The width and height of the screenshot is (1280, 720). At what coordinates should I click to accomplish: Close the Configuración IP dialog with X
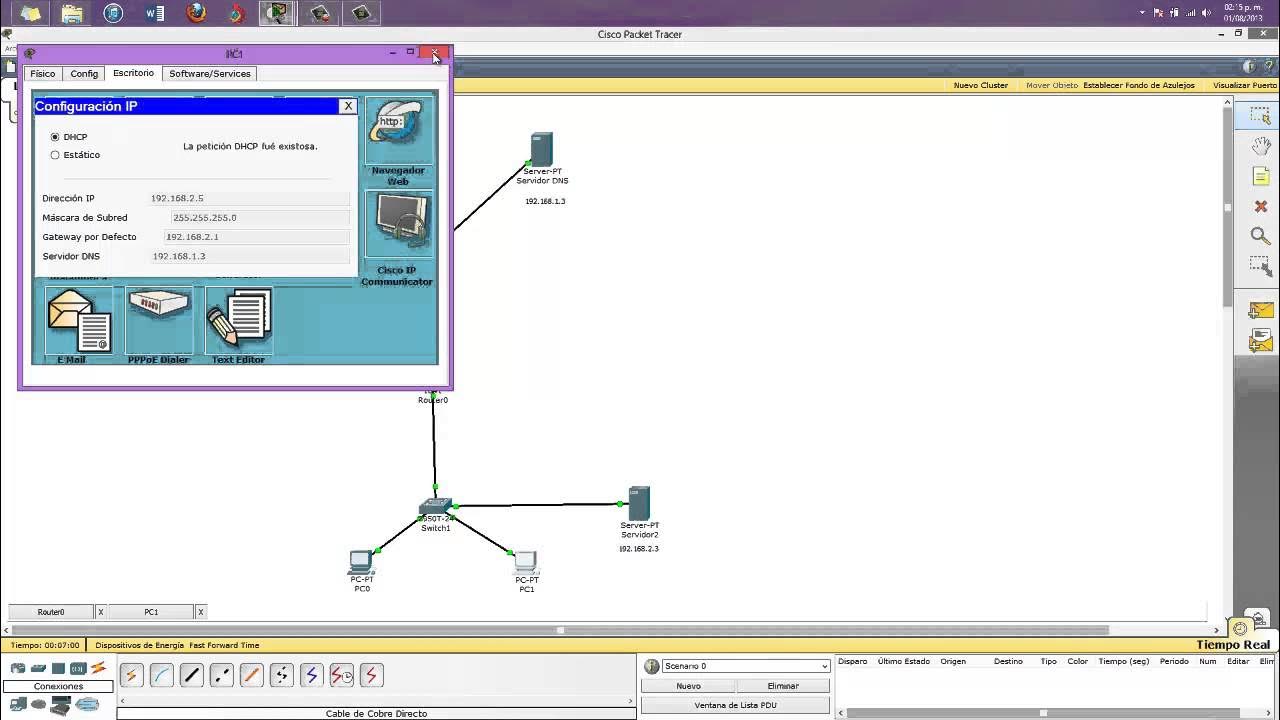pos(348,106)
